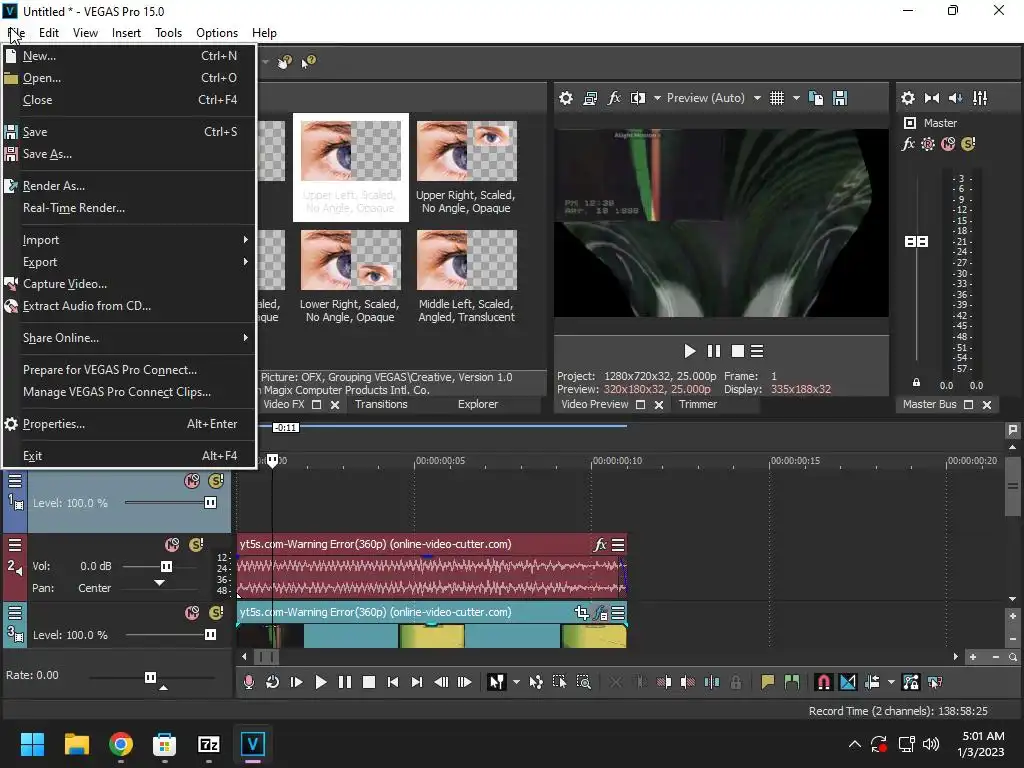The height and width of the screenshot is (768, 1024).
Task: Click Preview on External Monitor icon
Action: click(x=590, y=98)
